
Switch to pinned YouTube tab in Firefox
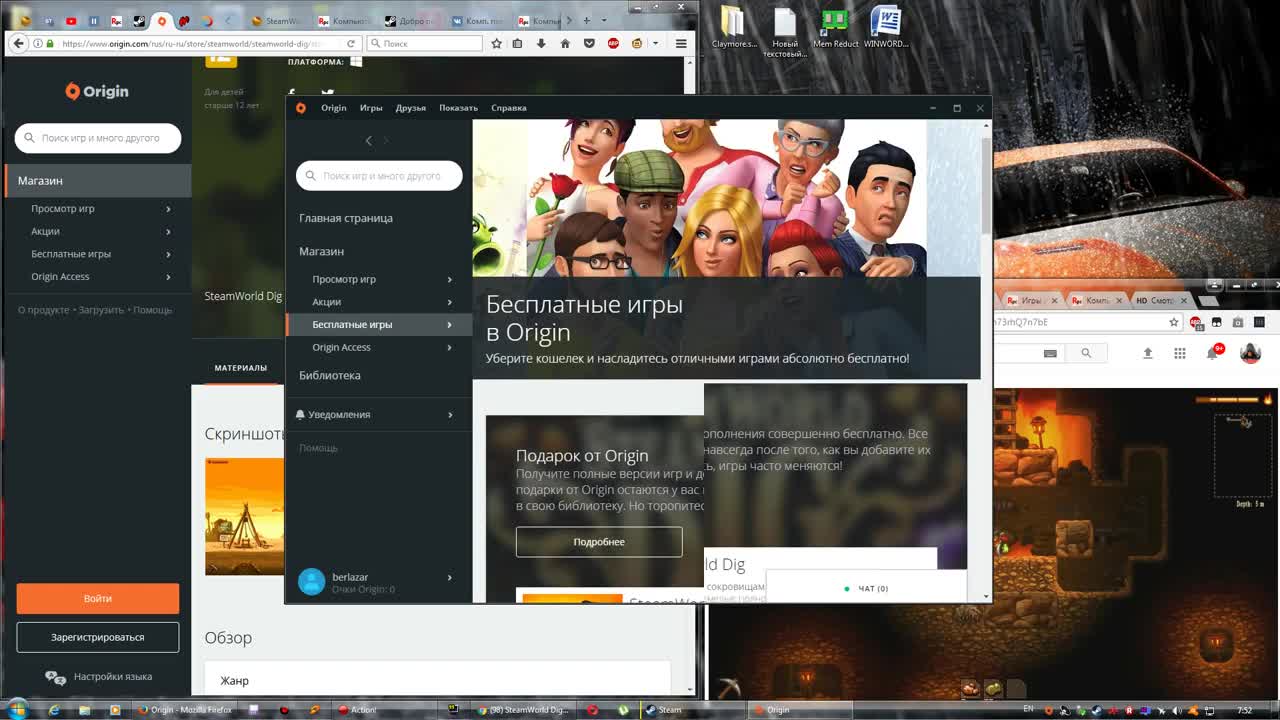(71, 21)
